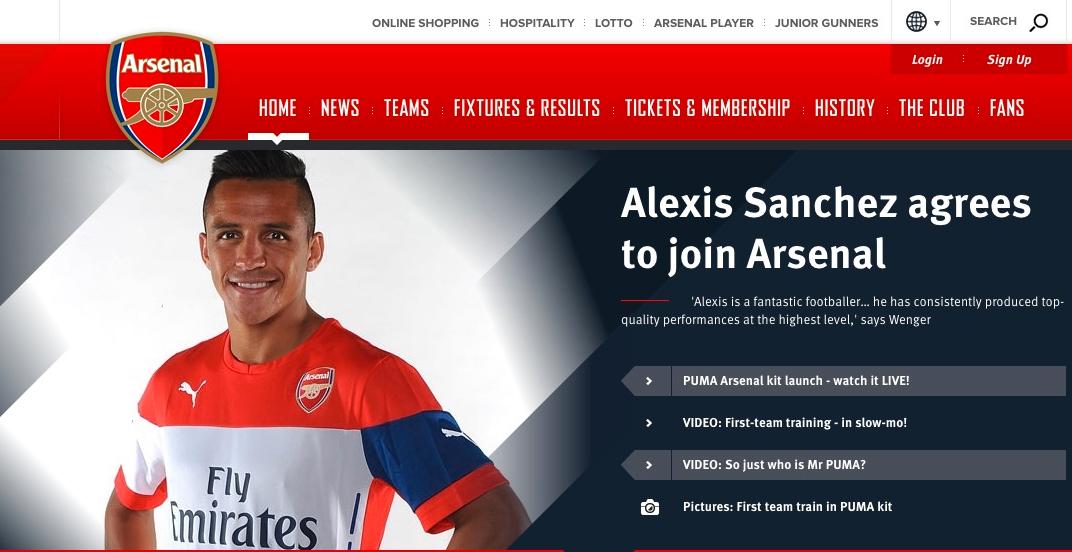Click the Sign Up link

[1008, 60]
